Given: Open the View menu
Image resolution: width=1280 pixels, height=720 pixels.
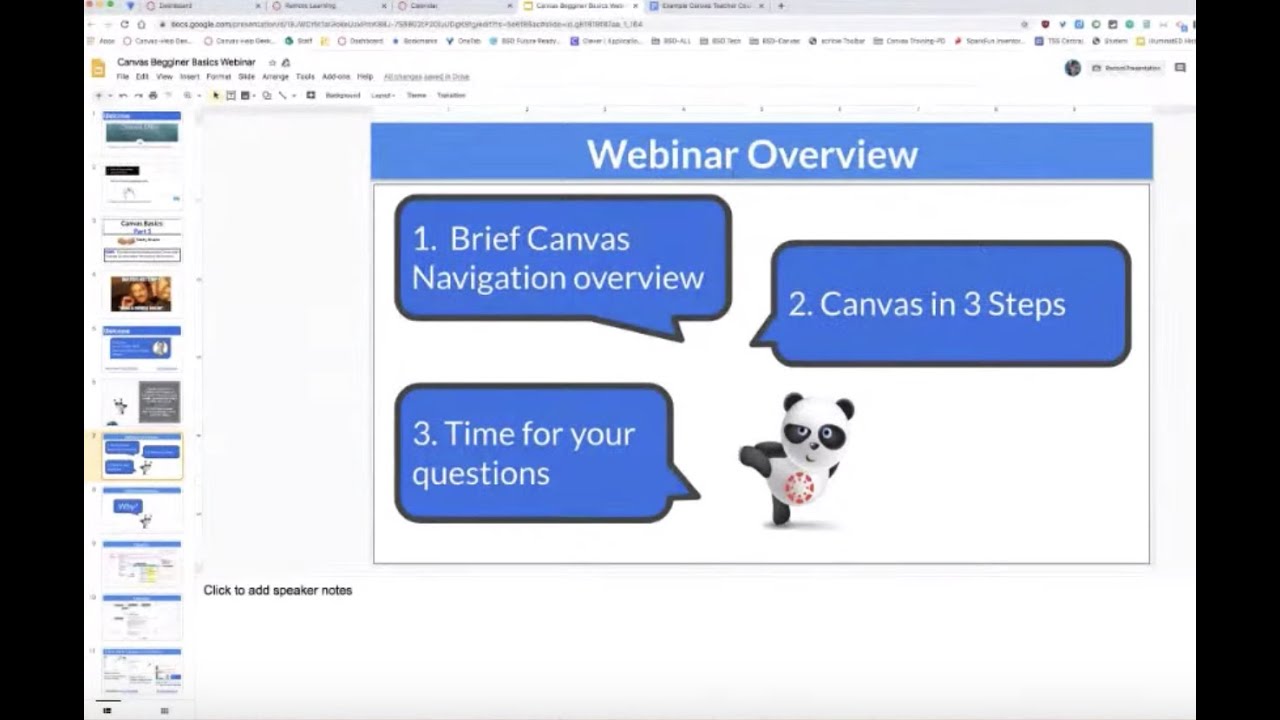Looking at the screenshot, I should click(x=164, y=76).
